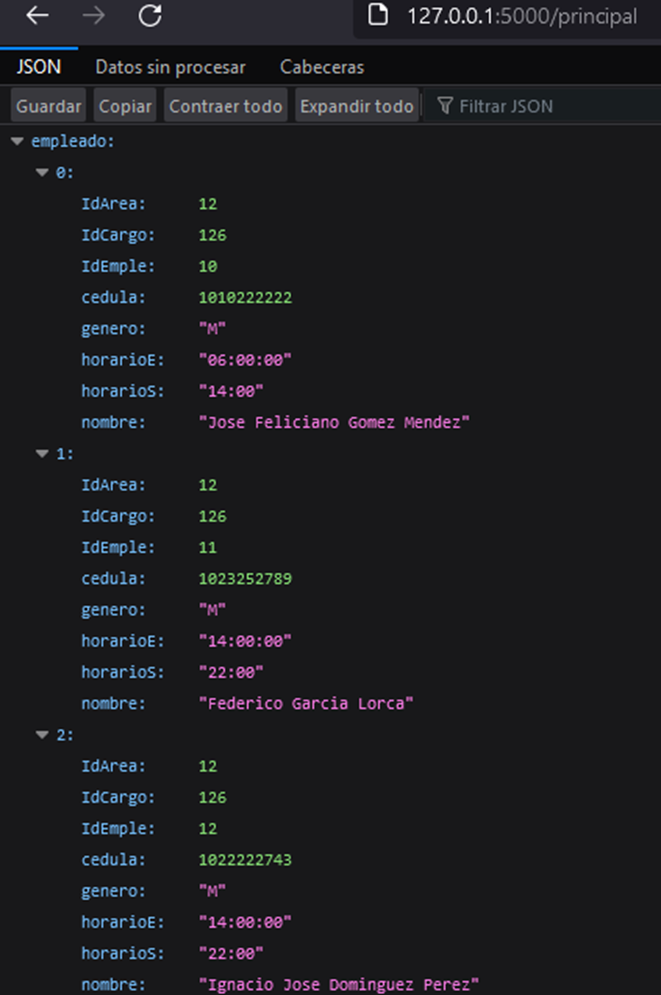
Task: Click Expandir todo to expand everything
Action: (357, 104)
